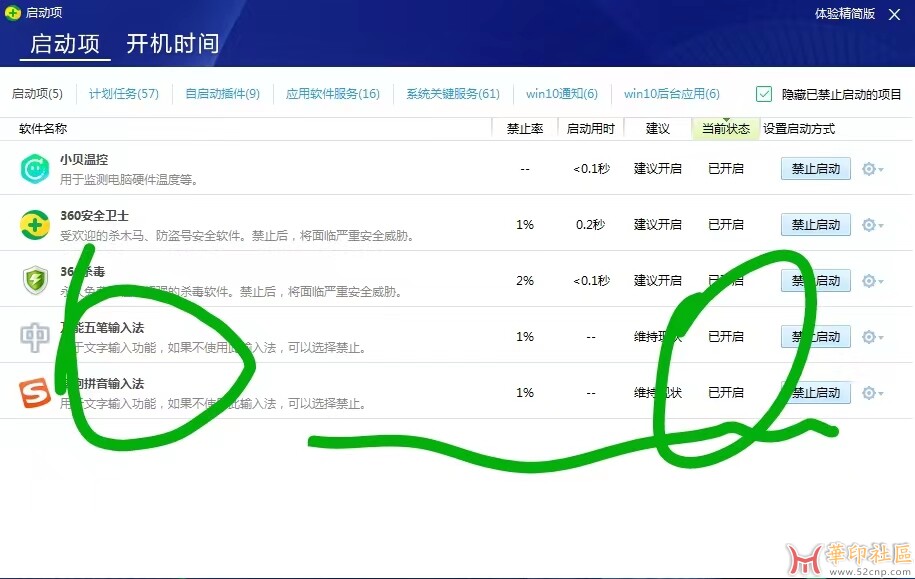Viewport: 915px width, 579px height.
Task: Click 360安全卫士's 0.2秒 startup time
Action: (x=591, y=225)
